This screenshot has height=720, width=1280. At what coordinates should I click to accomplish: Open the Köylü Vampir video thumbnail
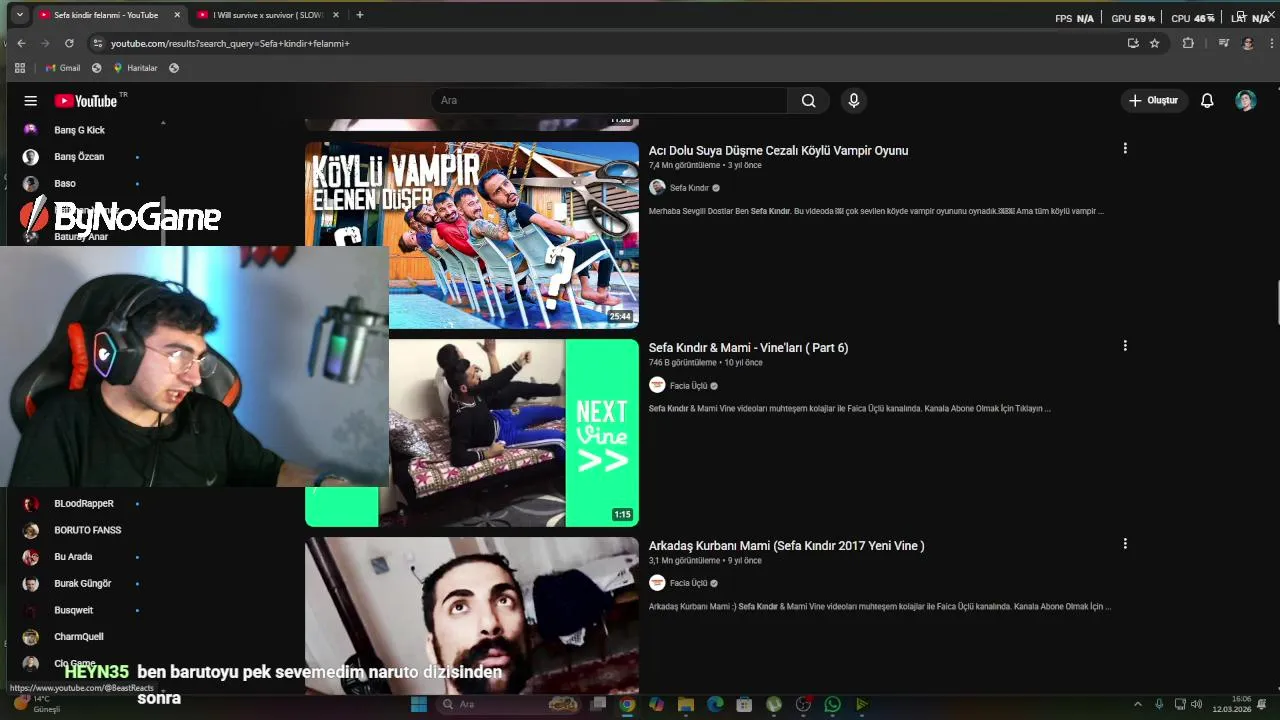click(x=472, y=235)
